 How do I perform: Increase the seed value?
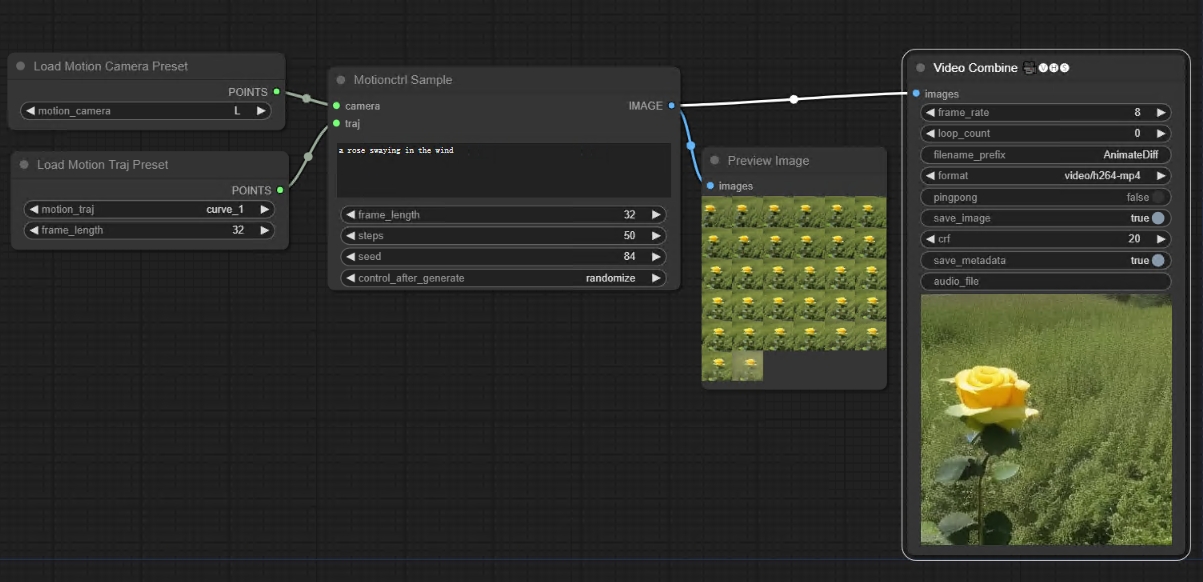click(x=656, y=257)
